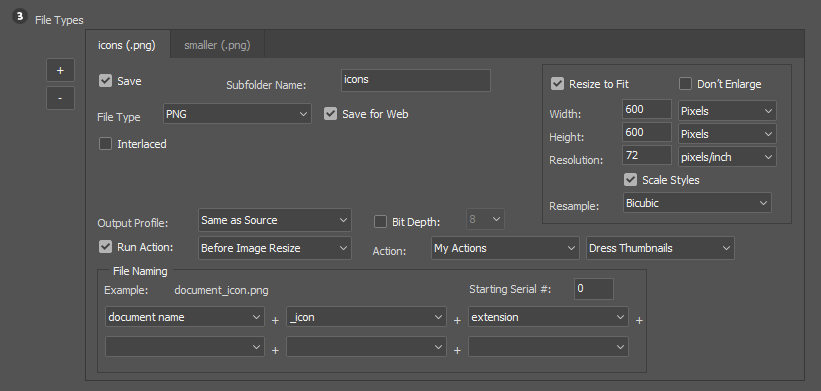Click the Starting Serial # field

(594, 289)
